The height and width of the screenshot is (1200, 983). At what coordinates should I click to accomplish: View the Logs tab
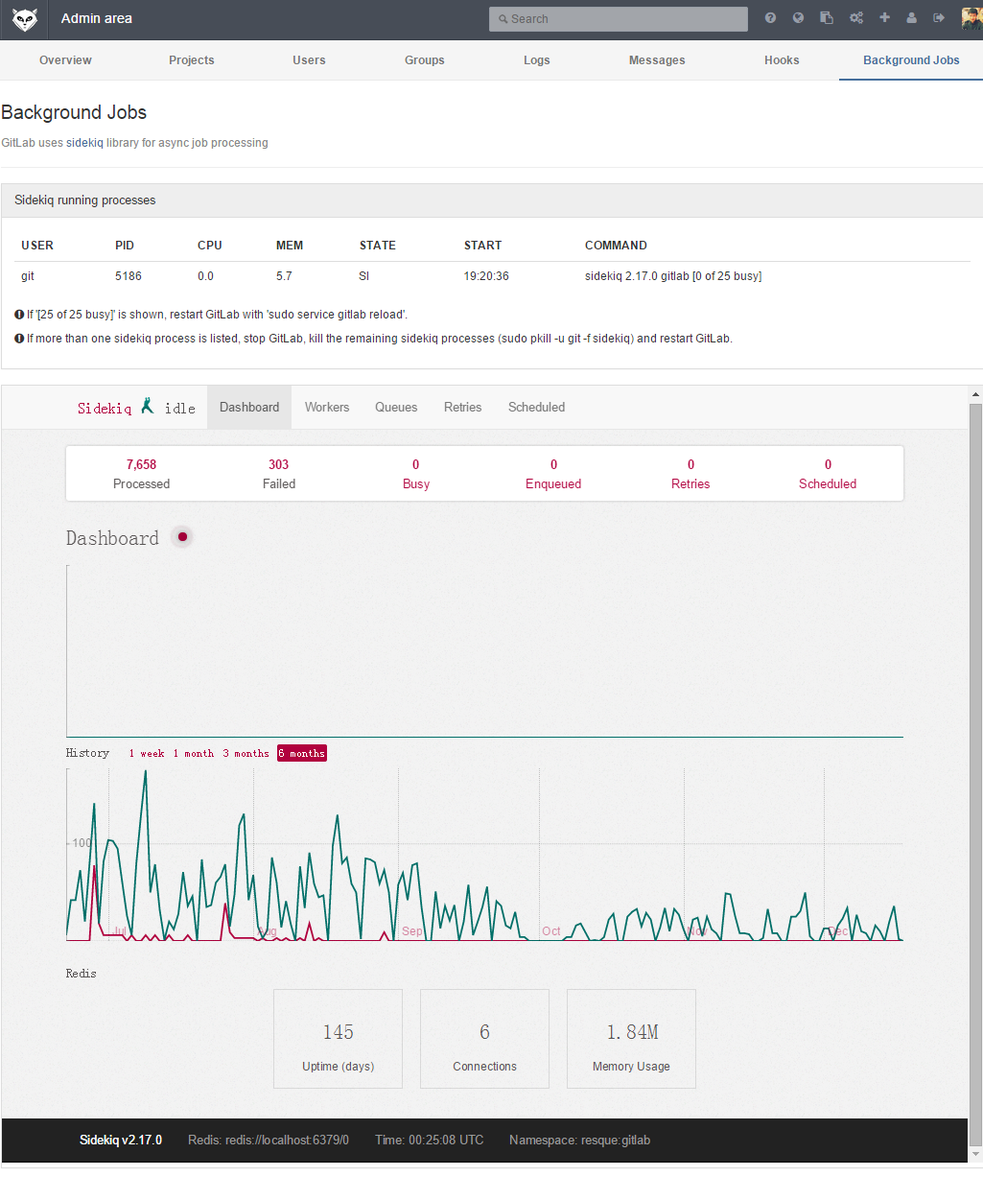click(537, 60)
